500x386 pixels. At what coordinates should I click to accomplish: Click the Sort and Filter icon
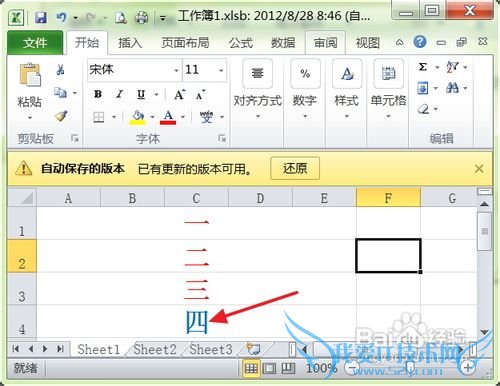[452, 67]
